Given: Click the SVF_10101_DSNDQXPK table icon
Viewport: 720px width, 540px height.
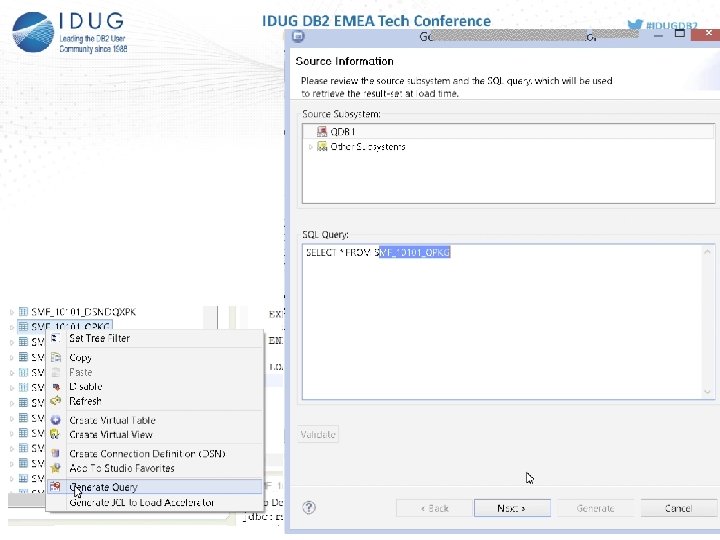Looking at the screenshot, I should pos(23,312).
